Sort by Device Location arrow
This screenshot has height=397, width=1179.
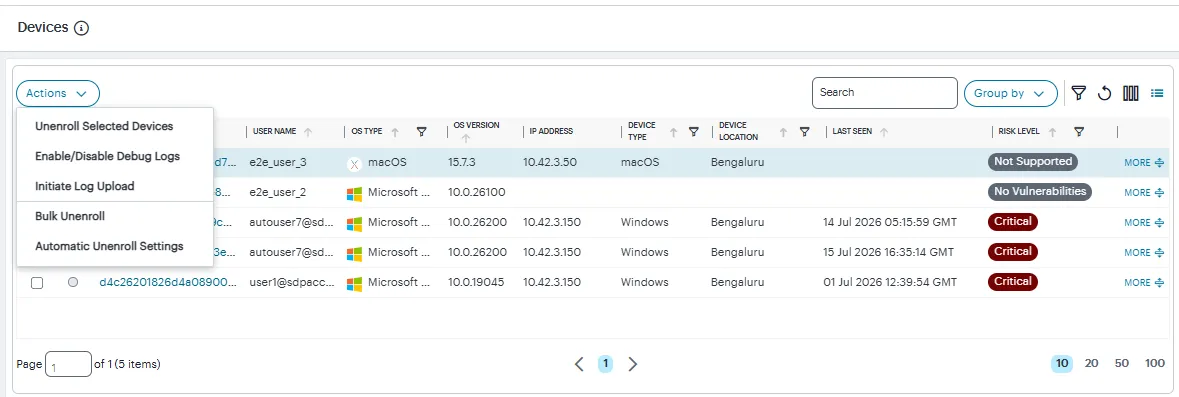pyautogui.click(x=783, y=132)
